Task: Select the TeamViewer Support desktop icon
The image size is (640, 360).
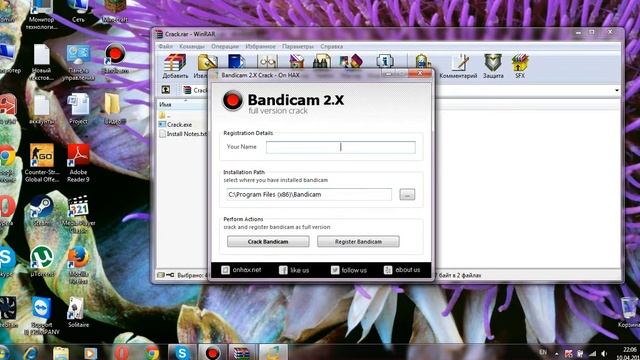Action: point(42,316)
